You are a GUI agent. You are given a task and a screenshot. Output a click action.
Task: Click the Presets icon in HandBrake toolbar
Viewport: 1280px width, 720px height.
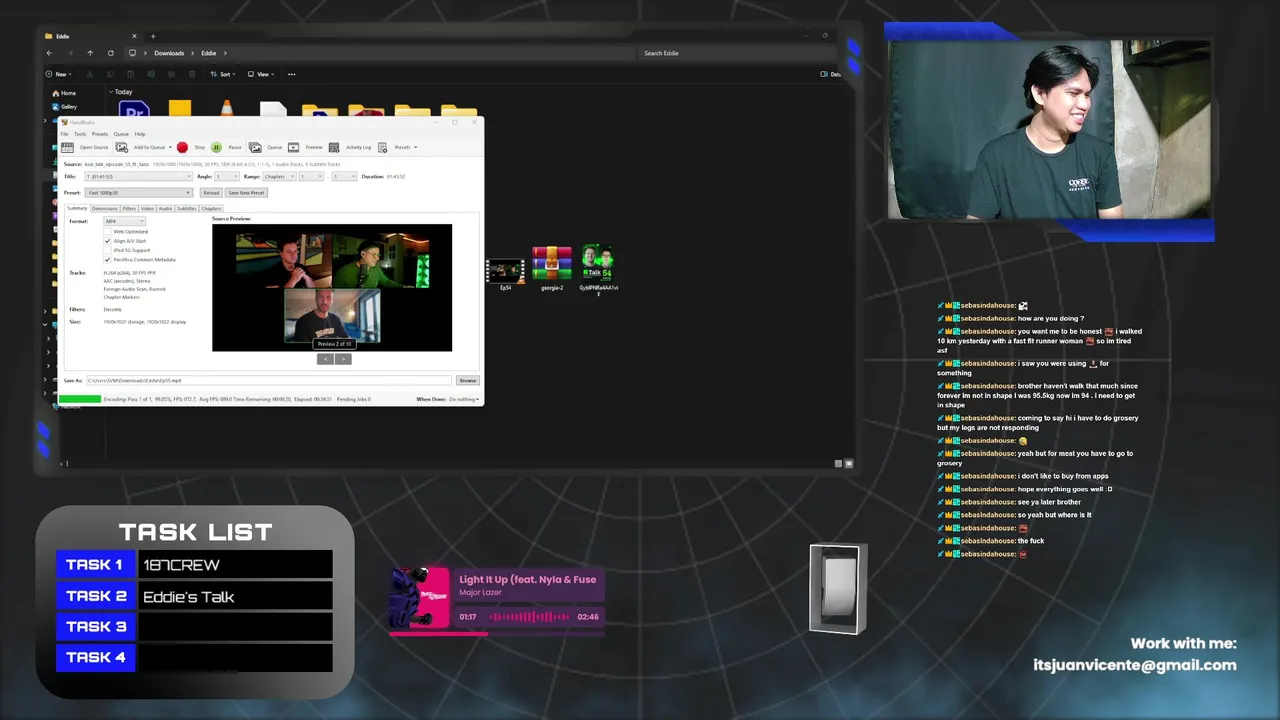[x=382, y=147]
